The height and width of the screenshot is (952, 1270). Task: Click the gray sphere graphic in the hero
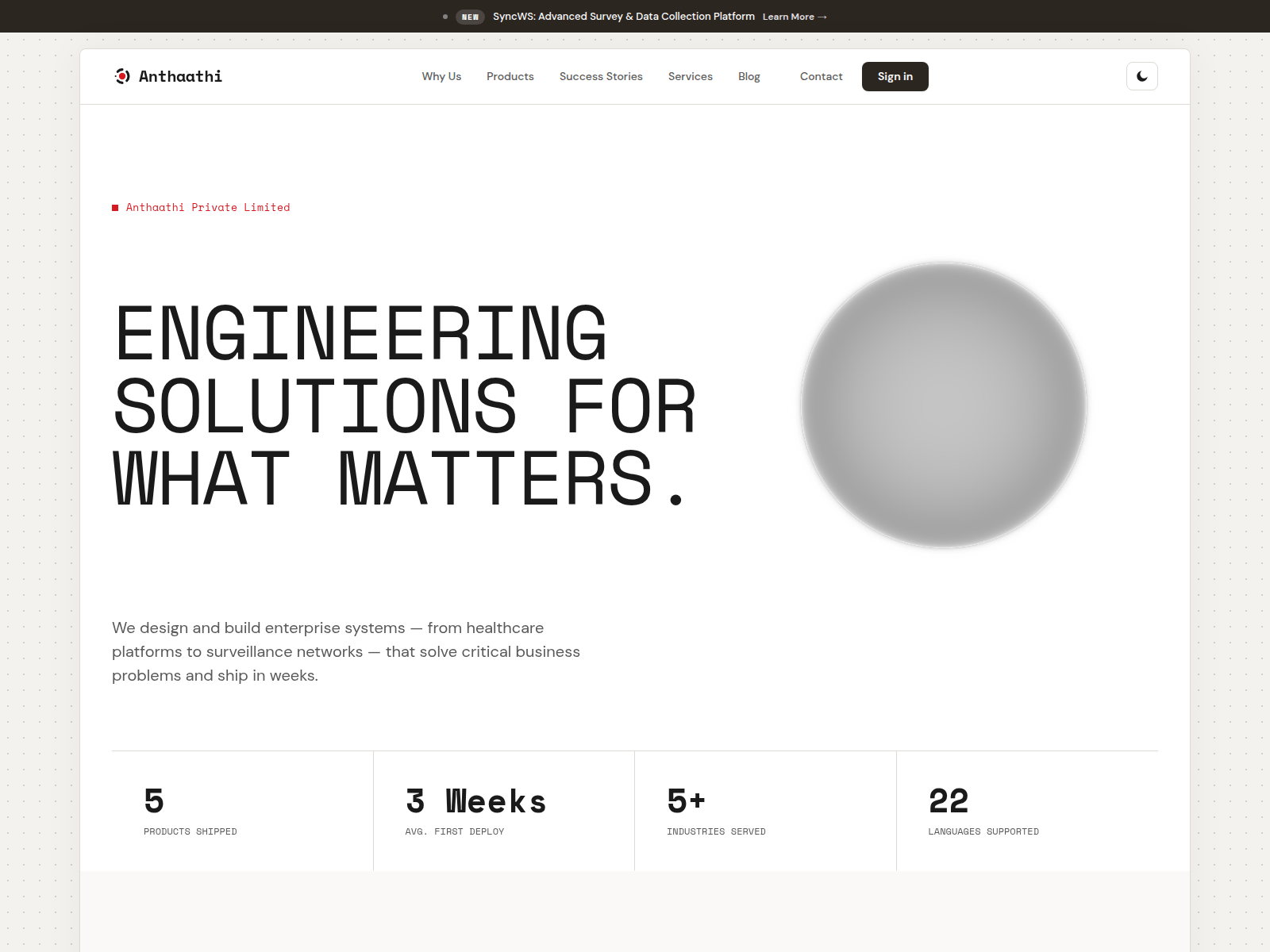[x=945, y=405]
